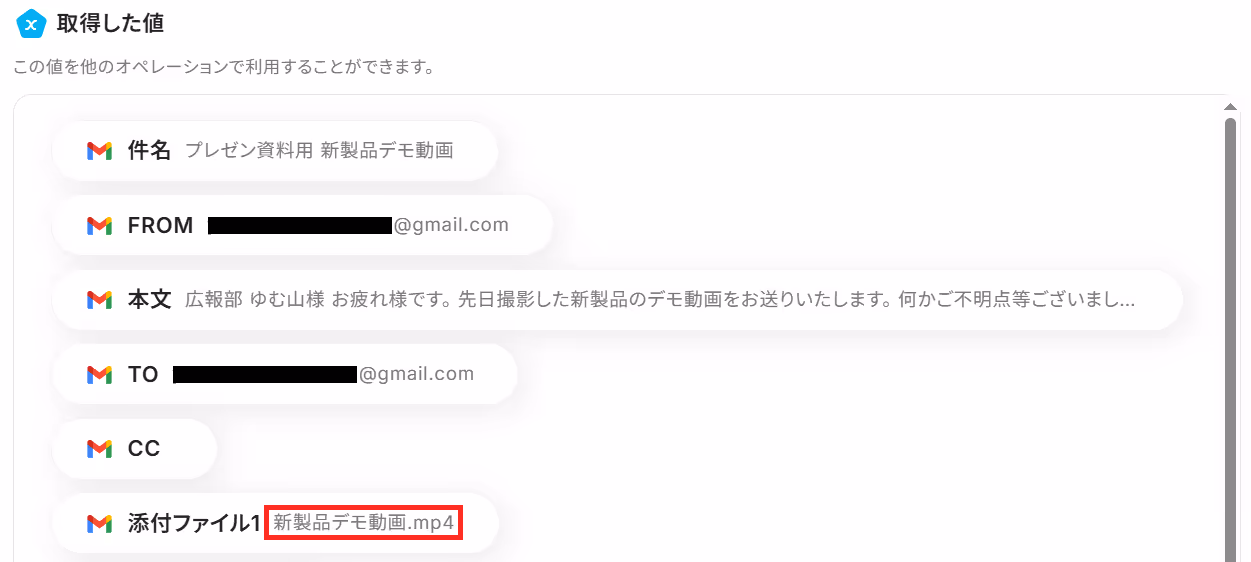This screenshot has width=1251, height=562.
Task: Select the empty CC chip
Action: tap(135, 449)
